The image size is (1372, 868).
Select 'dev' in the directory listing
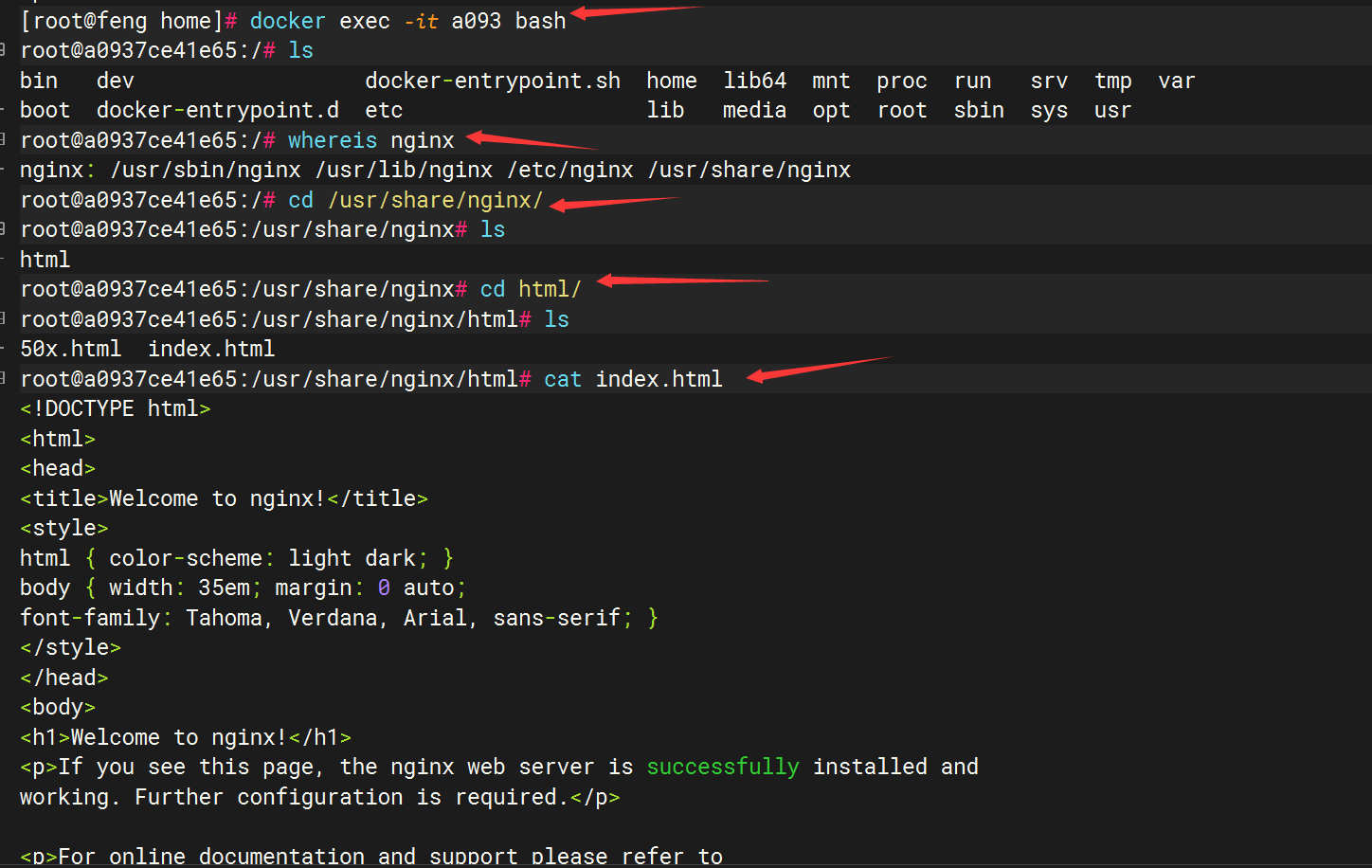pos(116,81)
